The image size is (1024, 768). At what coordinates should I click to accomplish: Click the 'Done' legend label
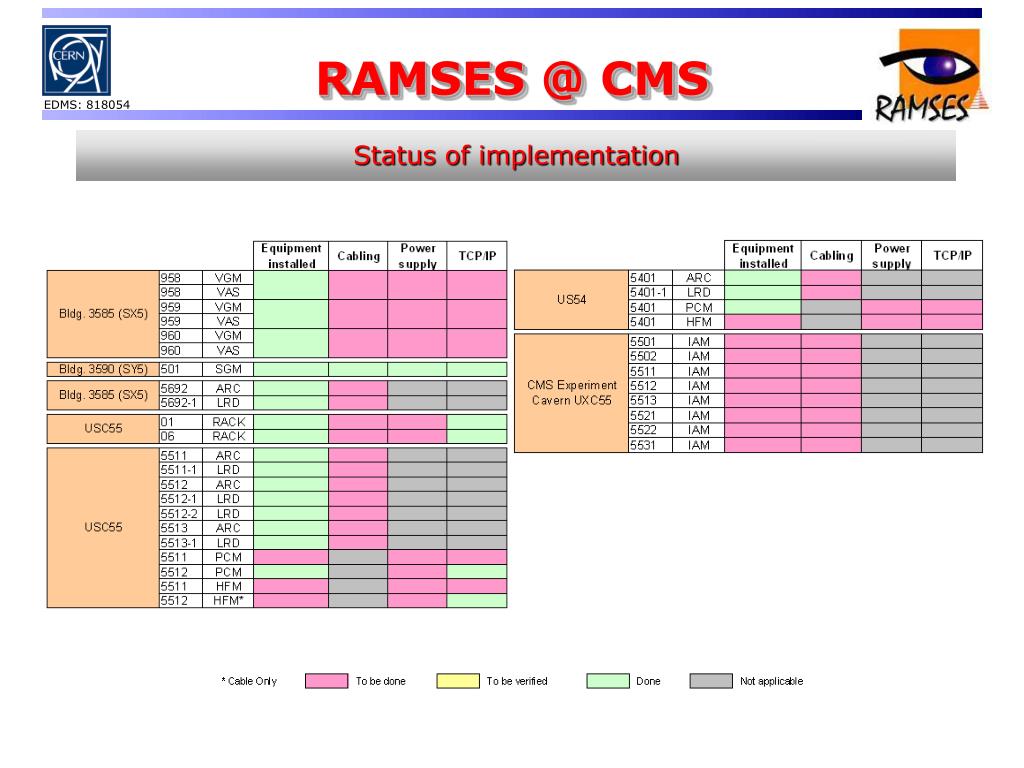point(648,681)
